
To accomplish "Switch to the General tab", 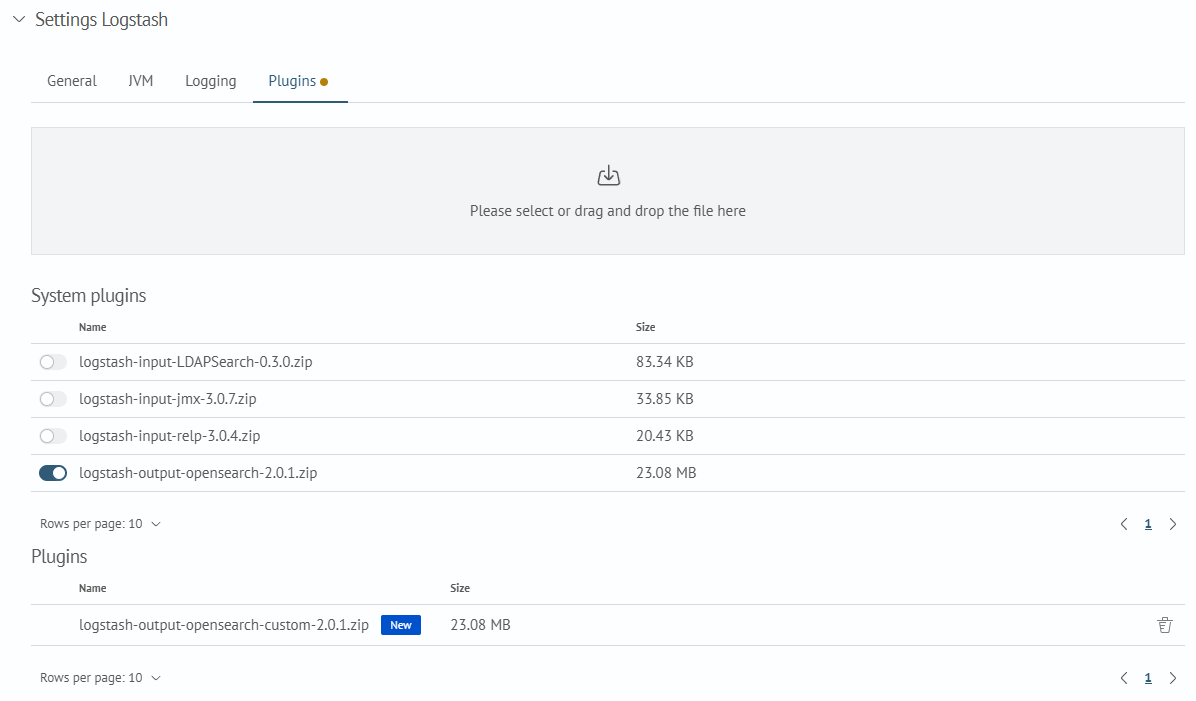I will click(x=72, y=81).
